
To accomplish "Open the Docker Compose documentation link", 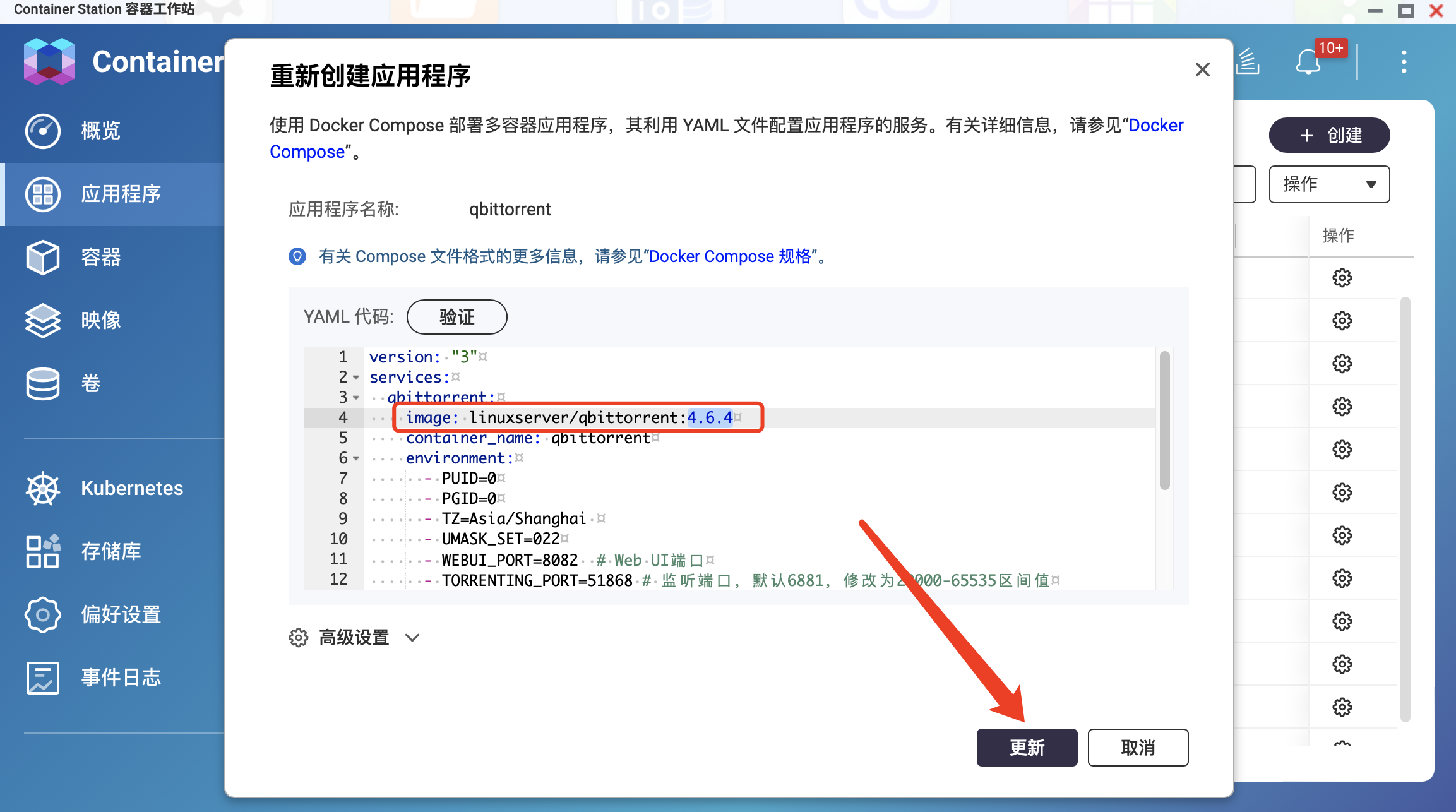I will 1155,125.
